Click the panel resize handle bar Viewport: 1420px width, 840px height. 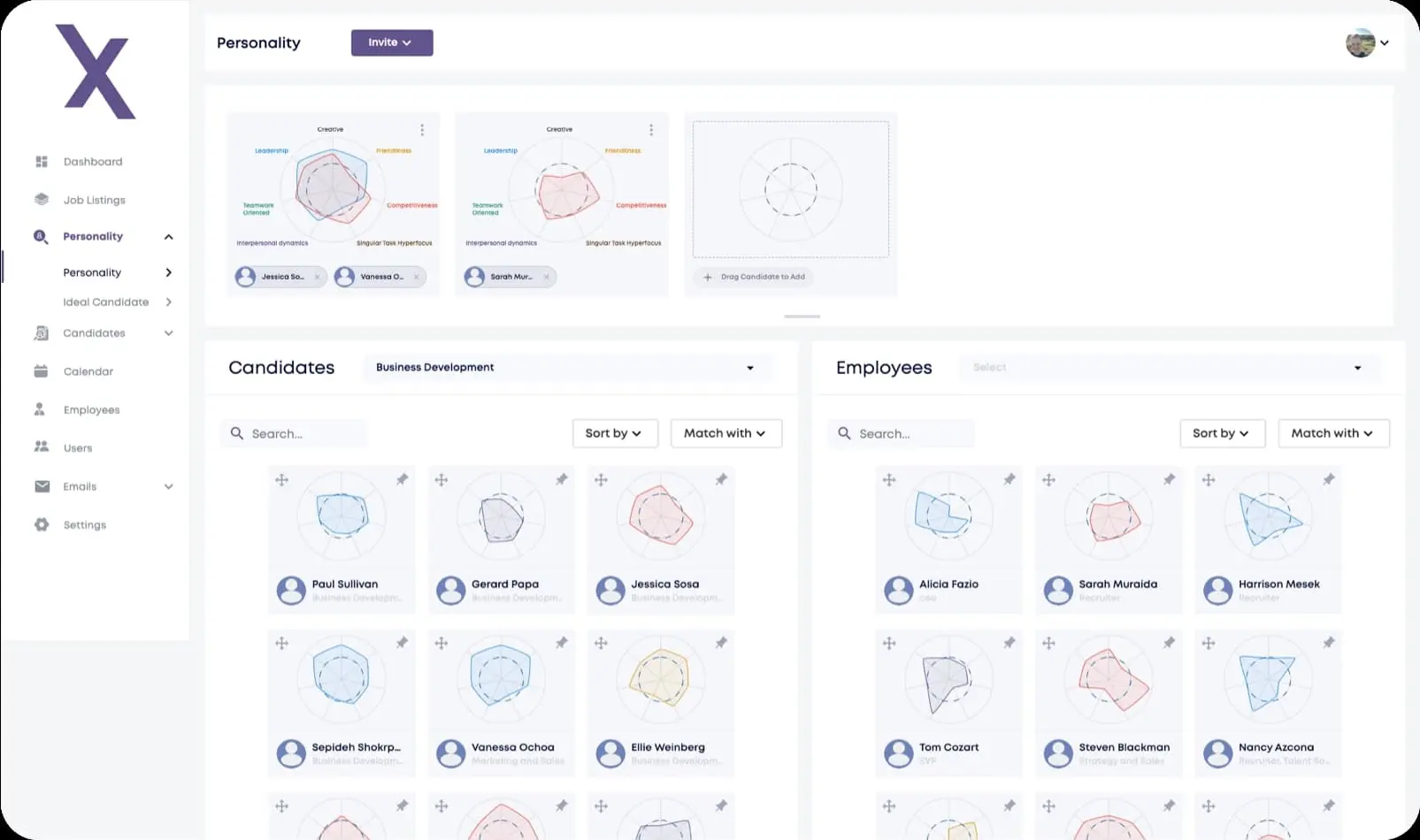[x=802, y=317]
